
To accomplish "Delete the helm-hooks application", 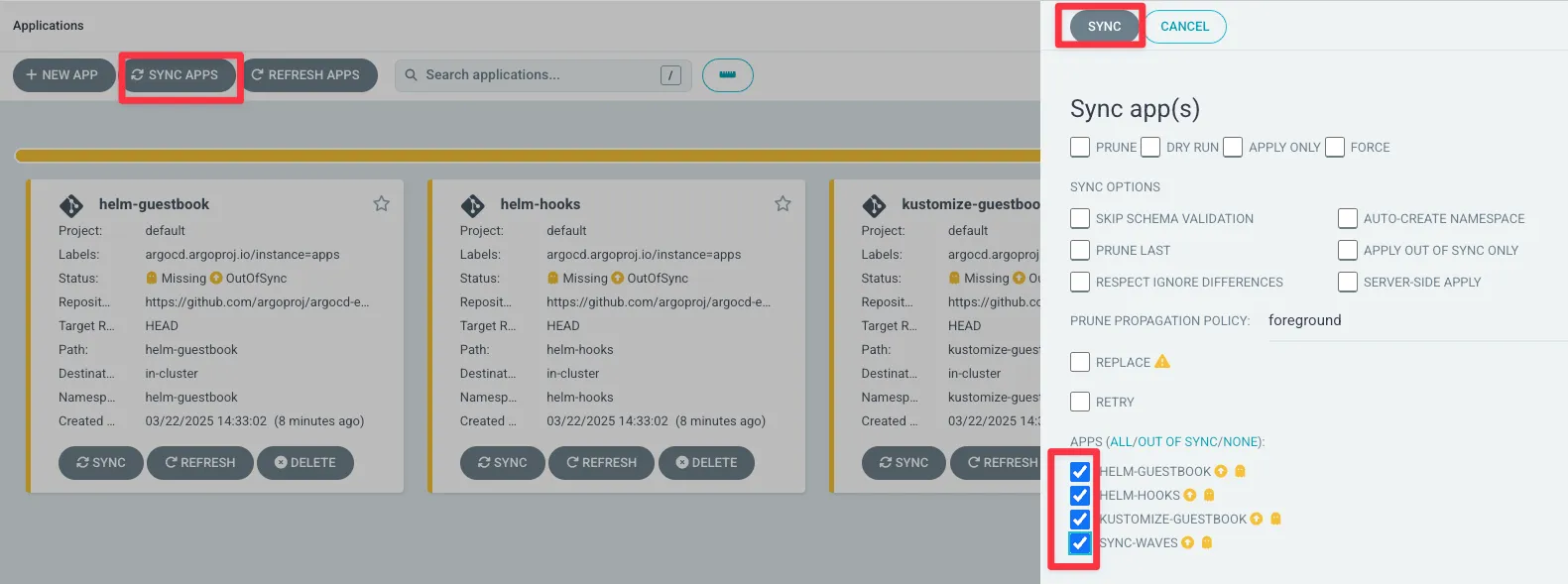I will pyautogui.click(x=707, y=463).
